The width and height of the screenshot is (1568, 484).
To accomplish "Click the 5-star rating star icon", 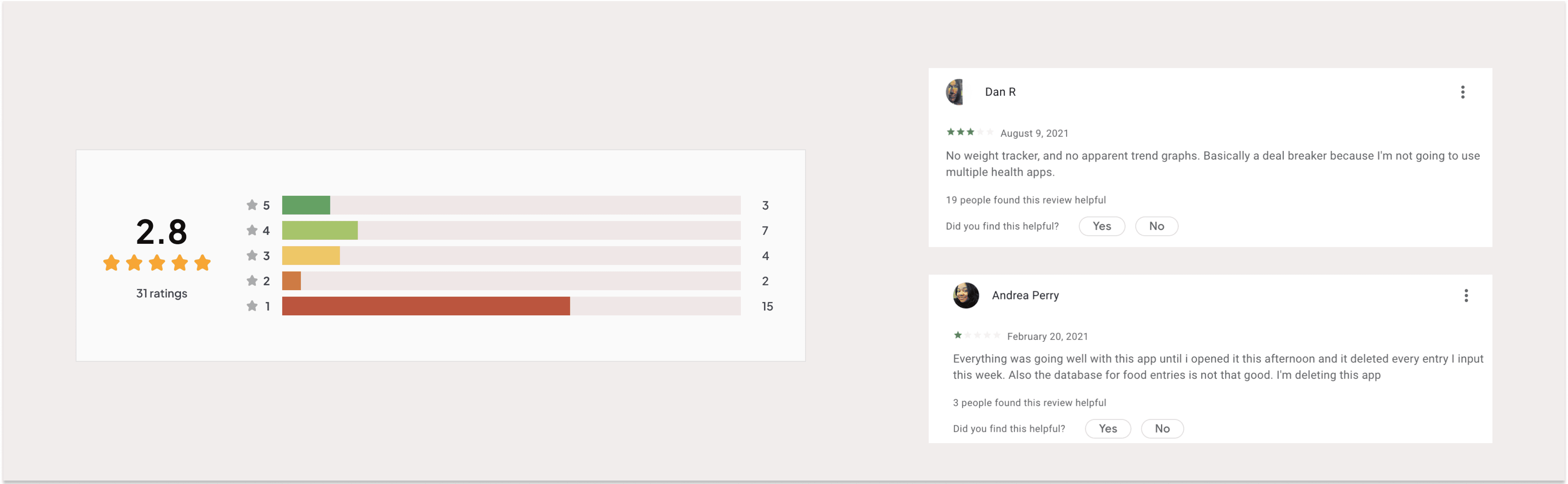I will (x=252, y=205).
